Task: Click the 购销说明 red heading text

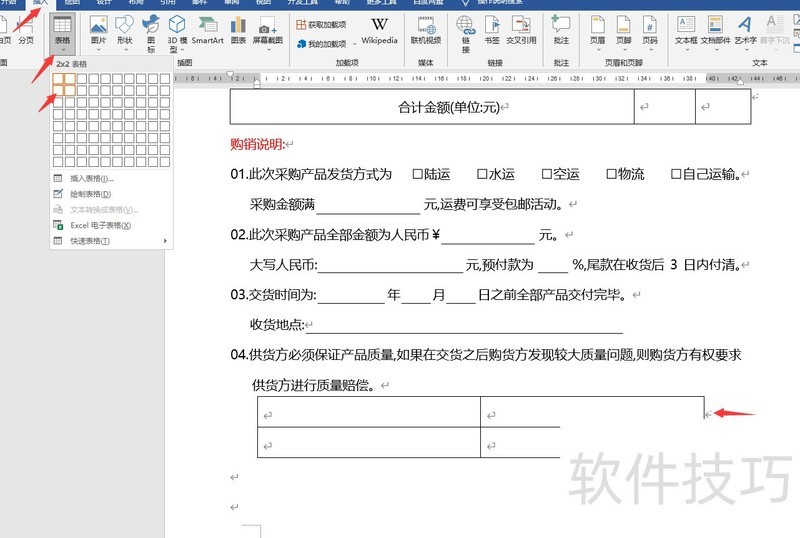Action: pyautogui.click(x=257, y=144)
